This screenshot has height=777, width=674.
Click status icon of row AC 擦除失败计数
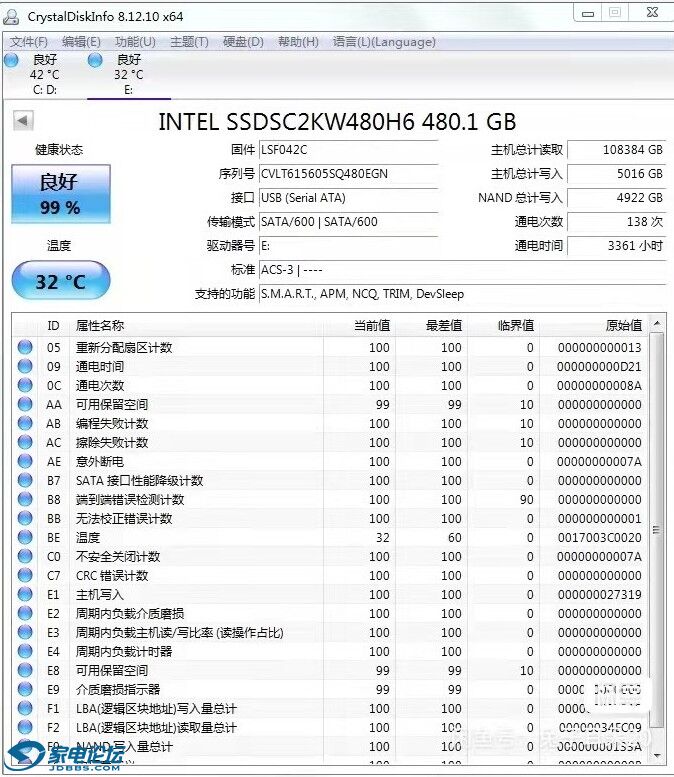click(x=25, y=442)
